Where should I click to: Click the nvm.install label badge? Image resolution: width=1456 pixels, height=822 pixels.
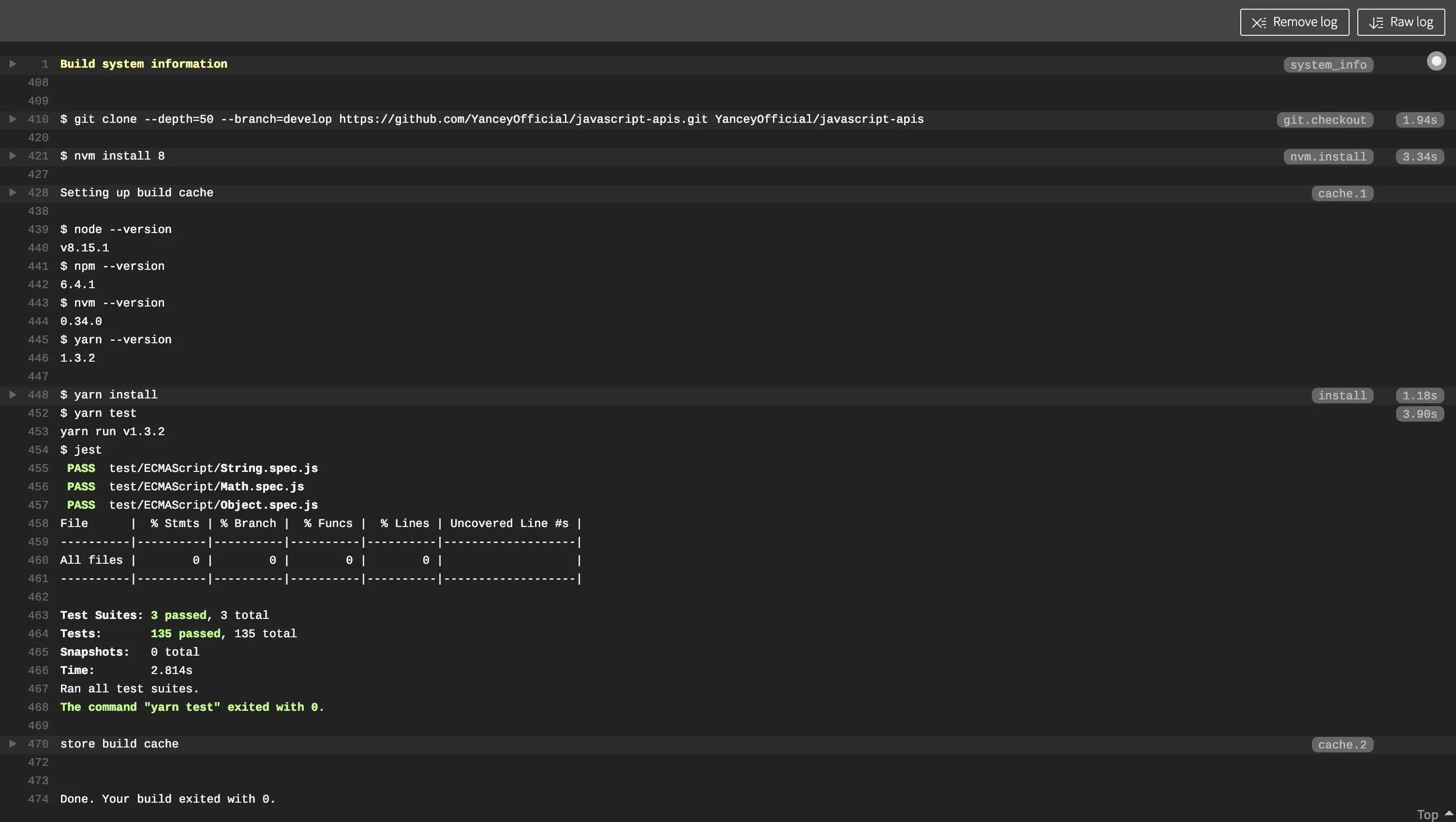click(x=1328, y=157)
